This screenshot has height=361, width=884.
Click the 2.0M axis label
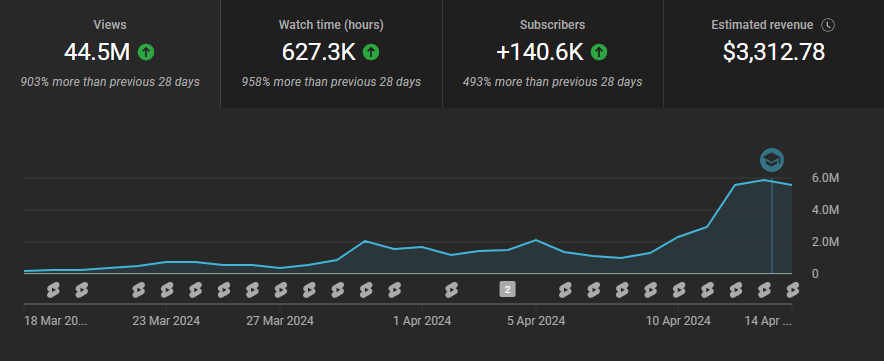point(825,242)
